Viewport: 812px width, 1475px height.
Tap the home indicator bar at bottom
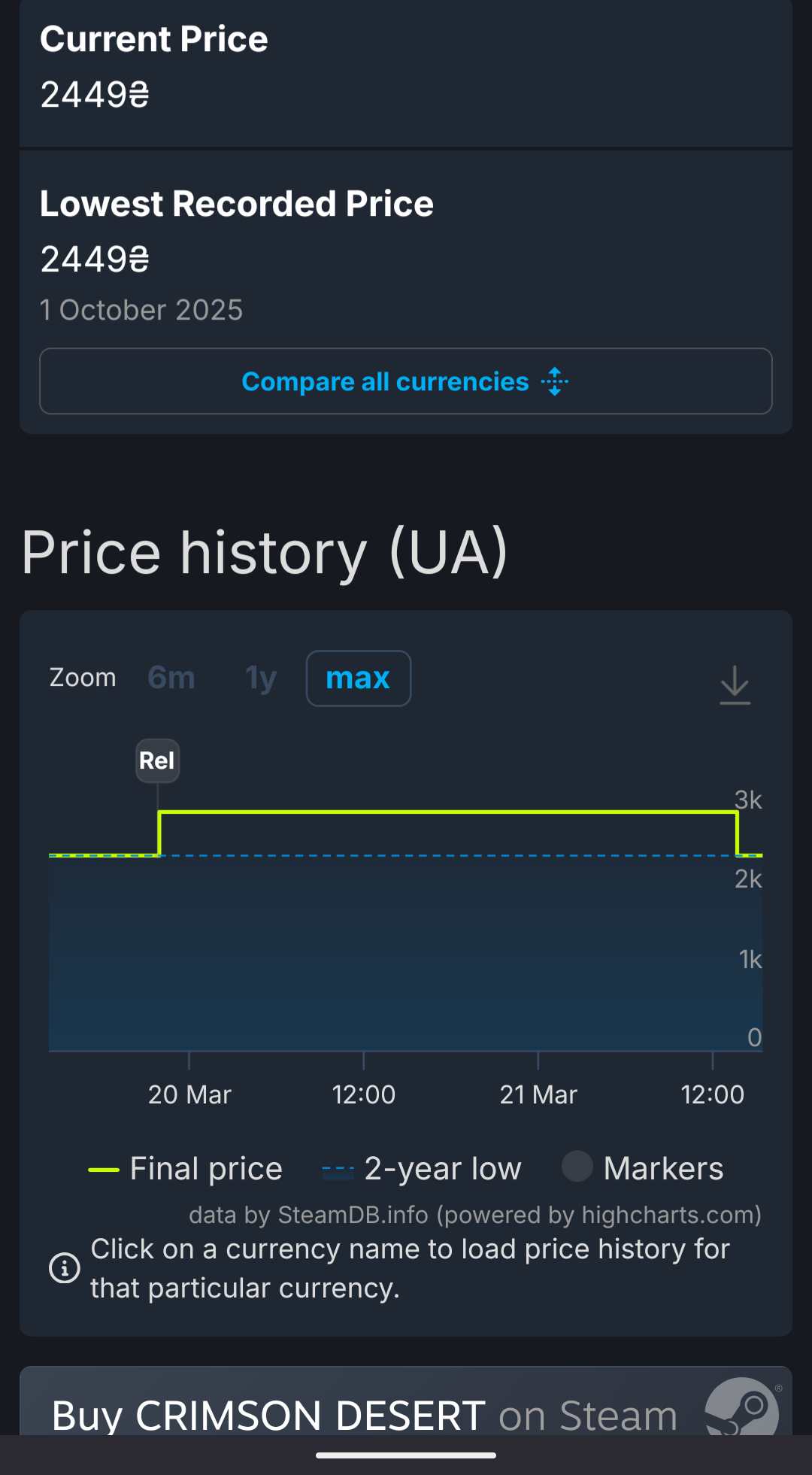click(406, 1455)
